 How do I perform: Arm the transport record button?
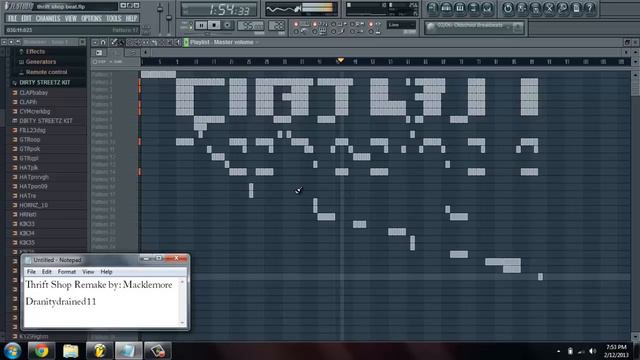(227, 25)
